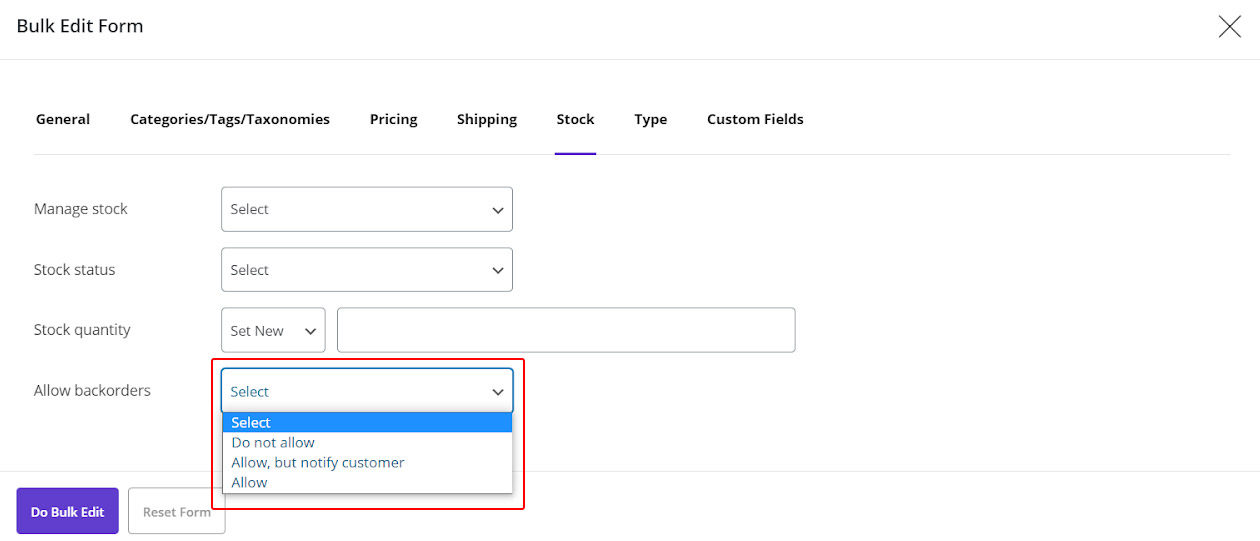Open the Custom Fields tab
This screenshot has width=1260, height=541.
[755, 119]
